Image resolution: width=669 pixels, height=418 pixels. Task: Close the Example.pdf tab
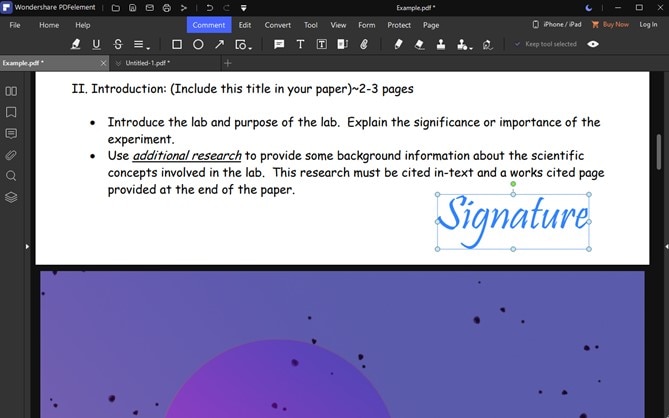pos(103,63)
